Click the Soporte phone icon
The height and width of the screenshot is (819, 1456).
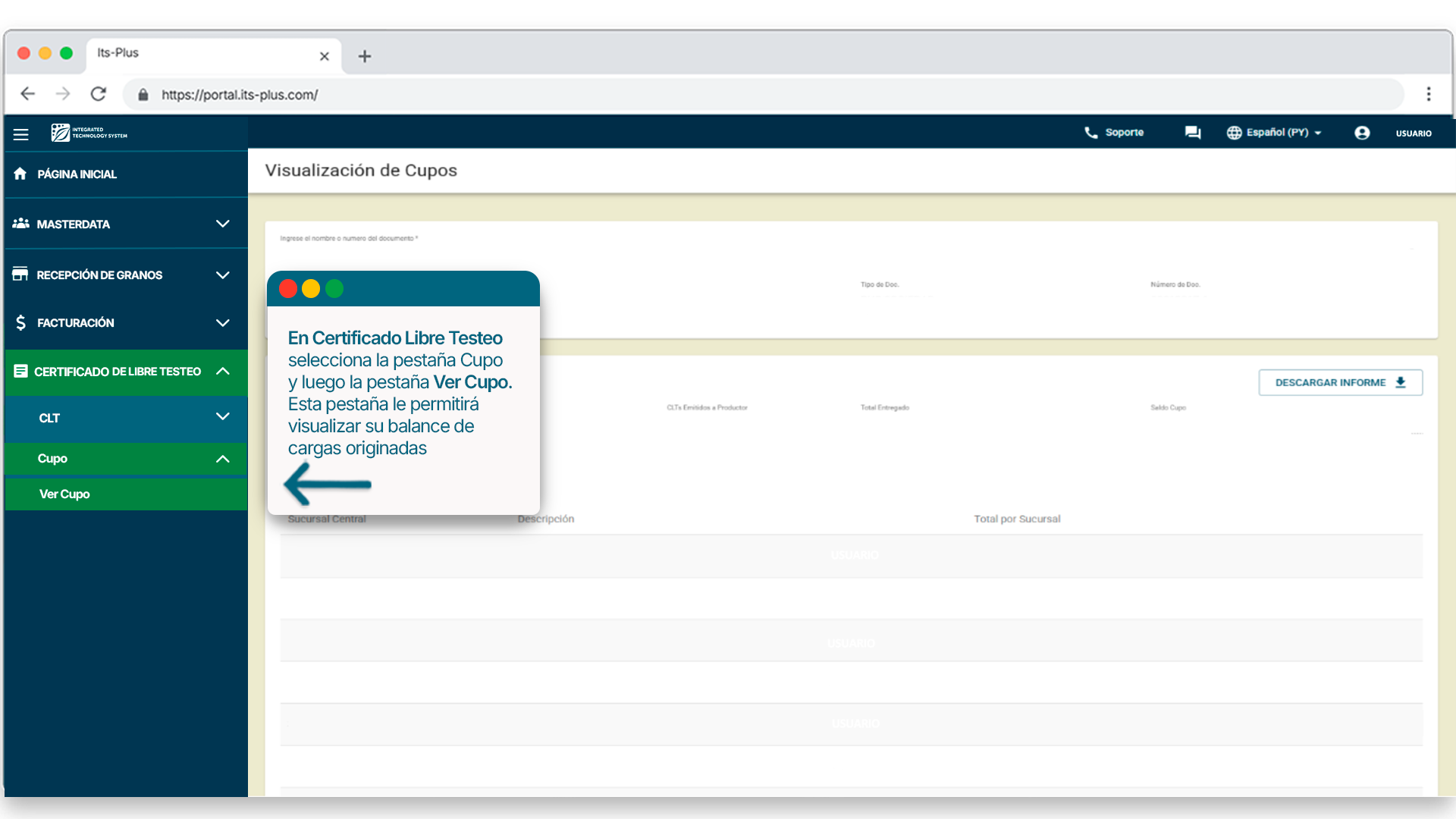coord(1090,133)
